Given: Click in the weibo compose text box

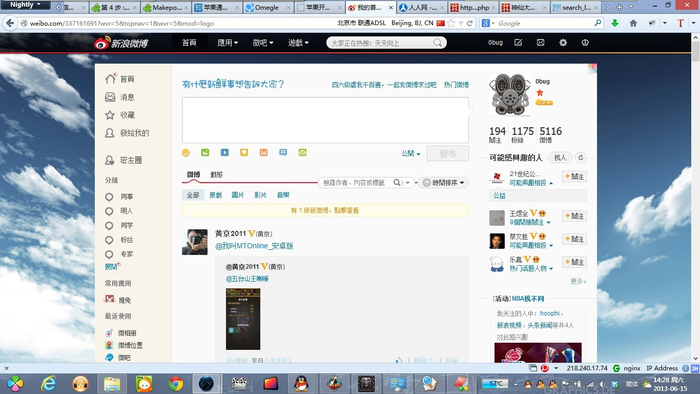Looking at the screenshot, I should coord(325,120).
